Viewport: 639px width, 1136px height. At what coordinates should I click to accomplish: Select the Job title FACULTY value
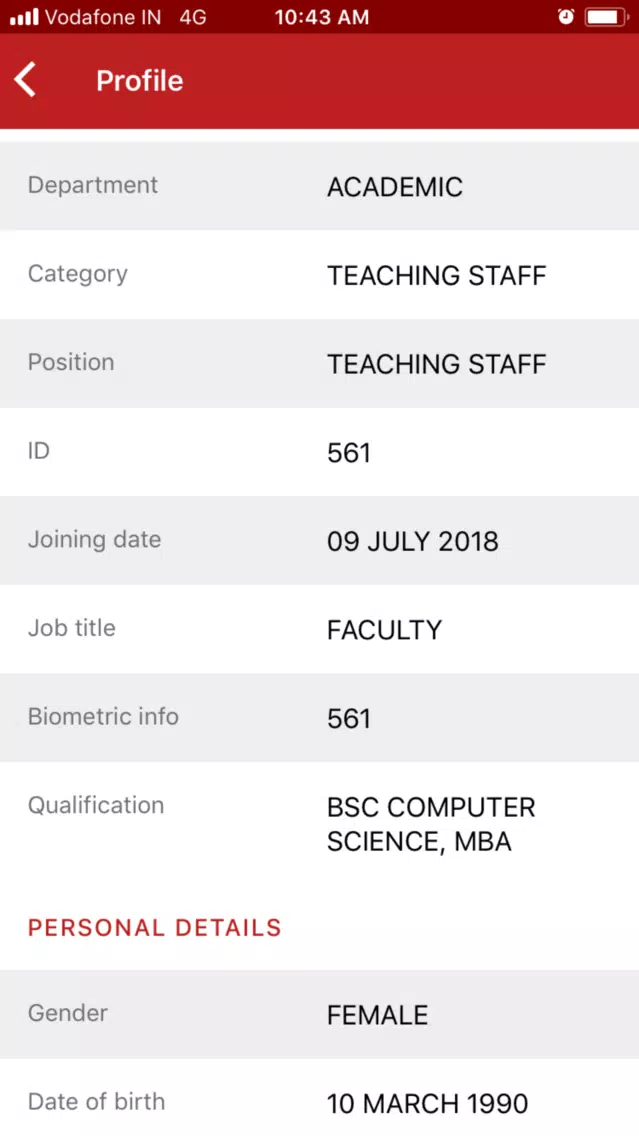coord(384,630)
